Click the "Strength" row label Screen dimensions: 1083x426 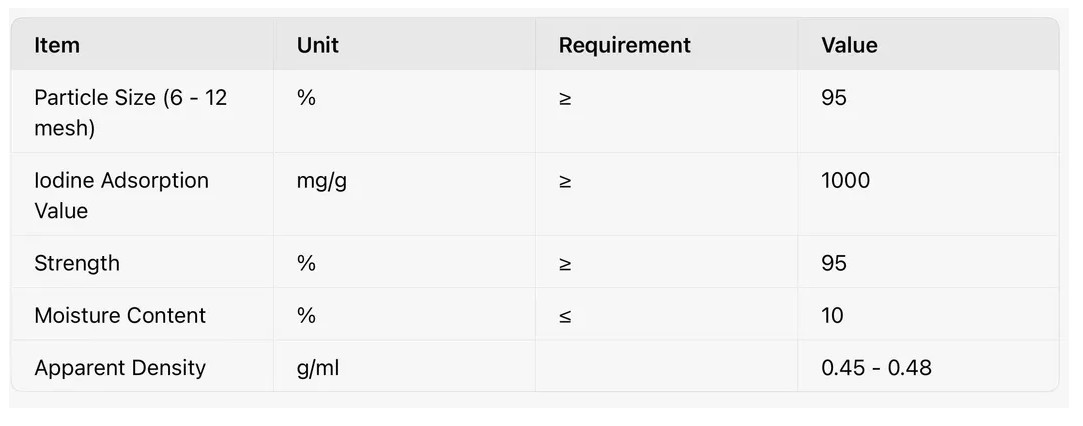click(x=77, y=263)
